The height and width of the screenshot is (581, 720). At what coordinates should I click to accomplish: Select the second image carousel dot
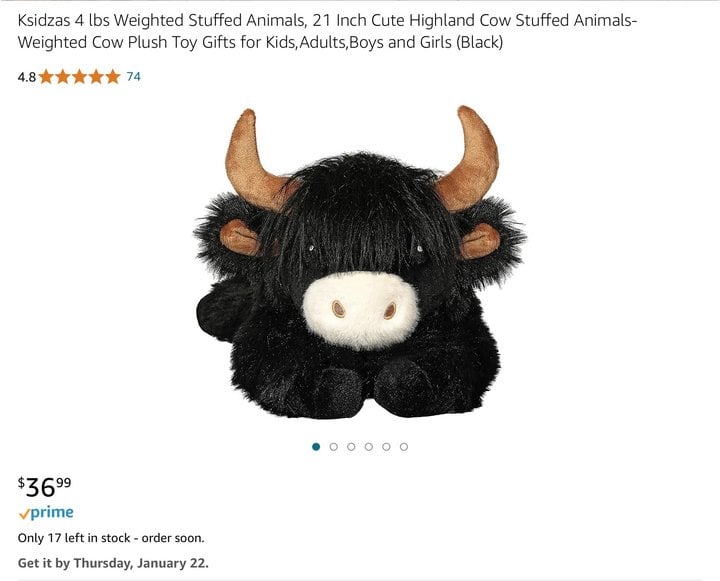pos(334,446)
